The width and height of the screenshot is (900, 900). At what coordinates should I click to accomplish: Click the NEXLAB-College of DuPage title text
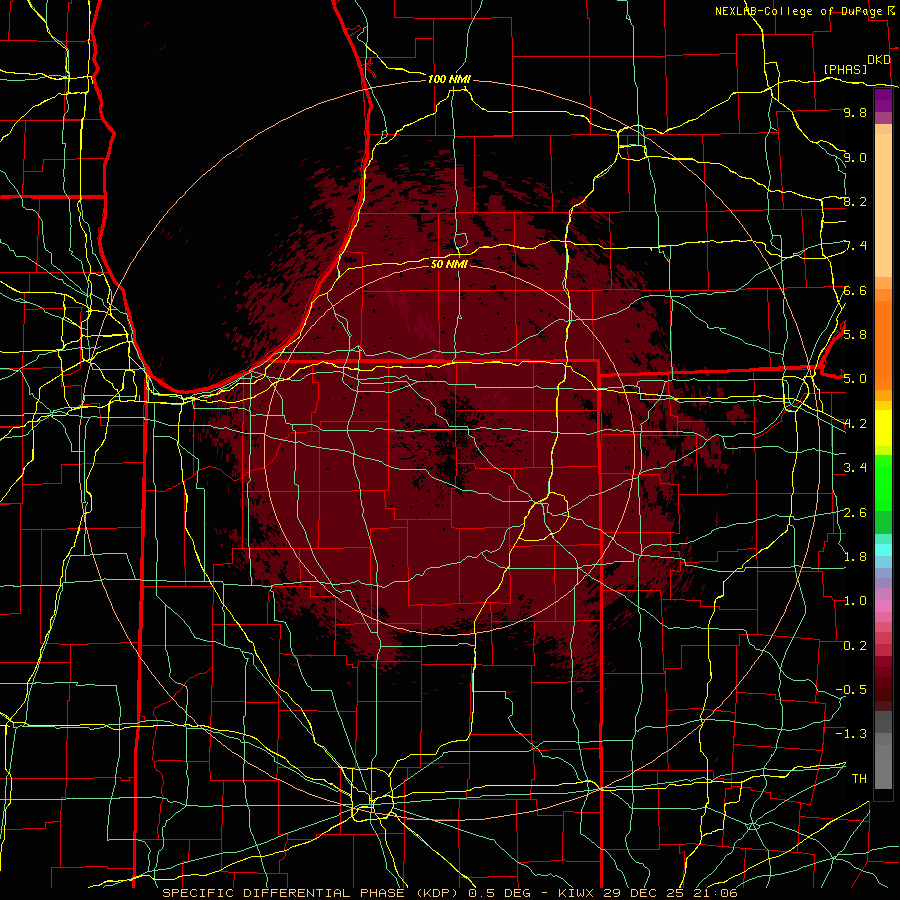pyautogui.click(x=798, y=11)
